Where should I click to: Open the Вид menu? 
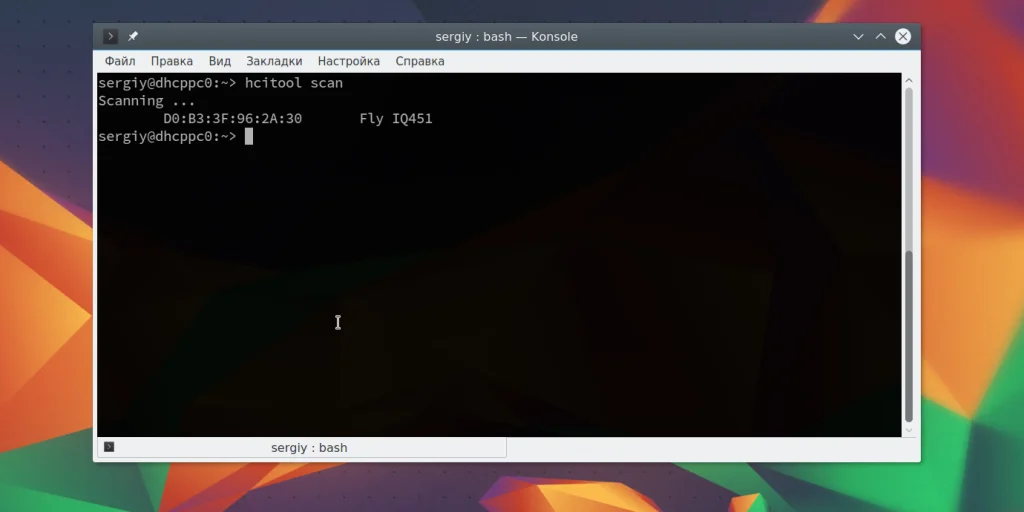(220, 61)
